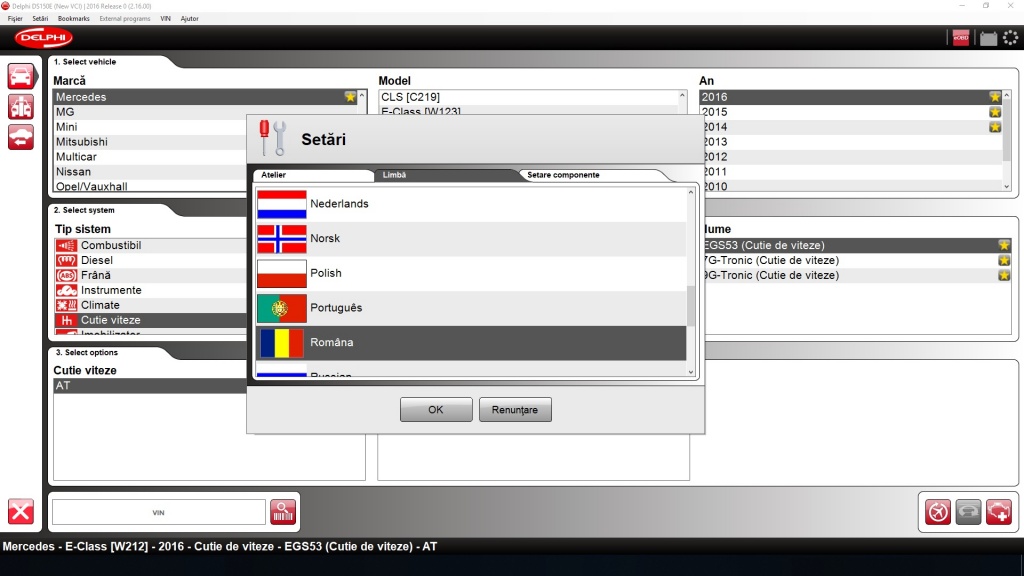Click the Diesel glow plug icon

[66, 261]
